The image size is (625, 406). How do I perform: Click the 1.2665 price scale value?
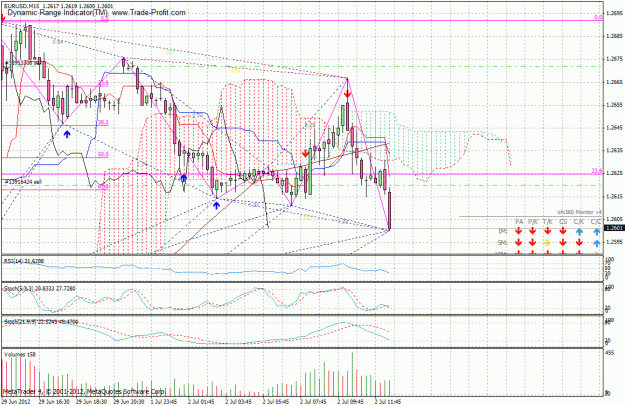(614, 82)
